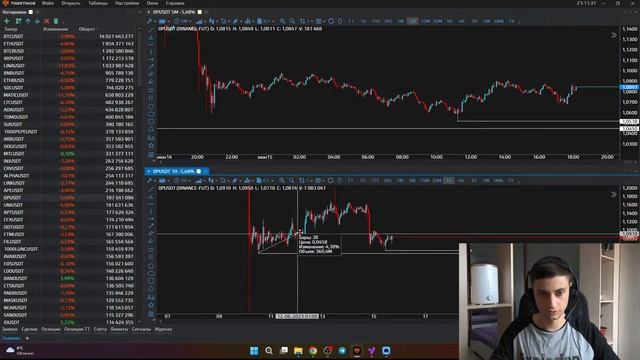Toggle pin on OPUSDT 5M tab
Image resolution: width=640 pixels, height=360 pixels.
point(200,12)
